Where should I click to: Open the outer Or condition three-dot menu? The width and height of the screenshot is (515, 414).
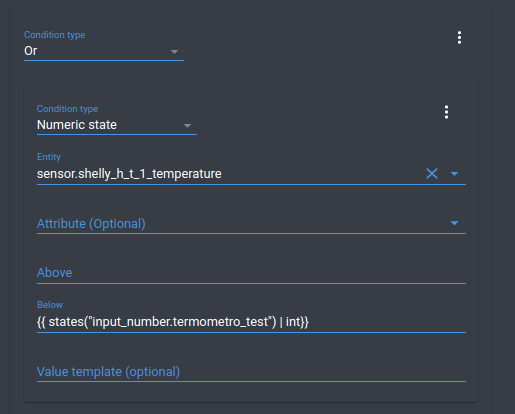coord(459,38)
